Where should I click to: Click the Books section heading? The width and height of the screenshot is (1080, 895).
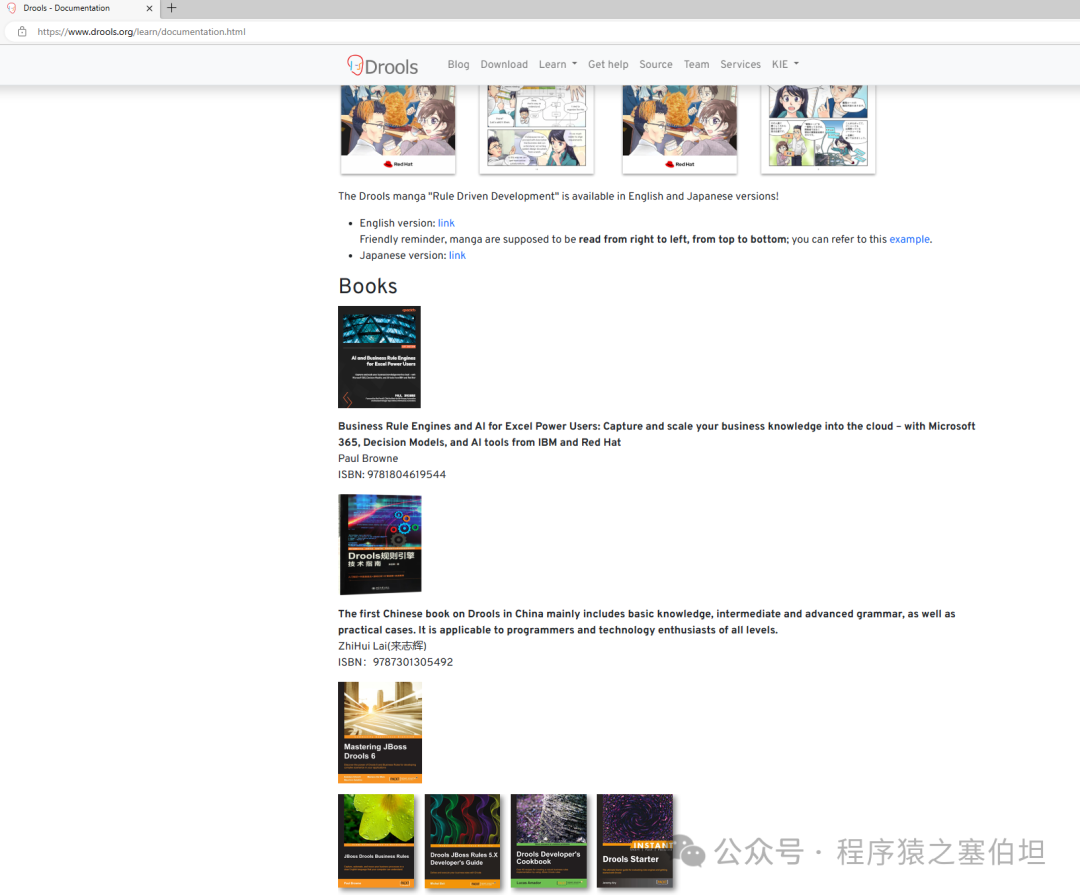[368, 286]
